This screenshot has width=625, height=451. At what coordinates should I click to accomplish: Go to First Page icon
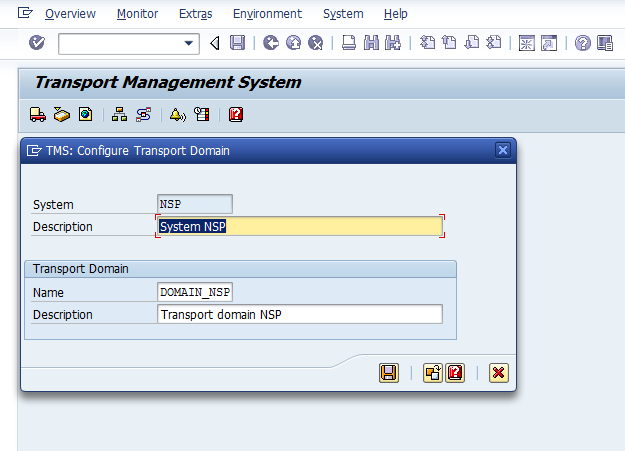pyautogui.click(x=427, y=43)
